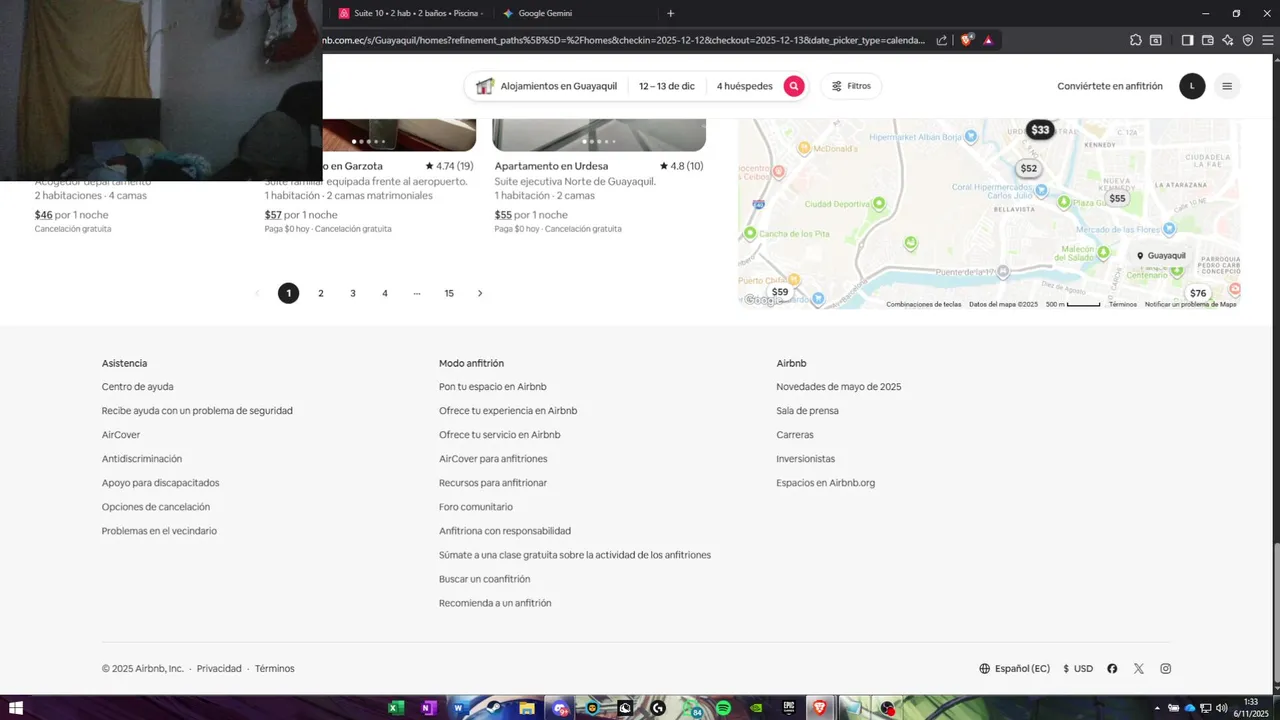Go to results page 2
The height and width of the screenshot is (720, 1280).
point(321,293)
